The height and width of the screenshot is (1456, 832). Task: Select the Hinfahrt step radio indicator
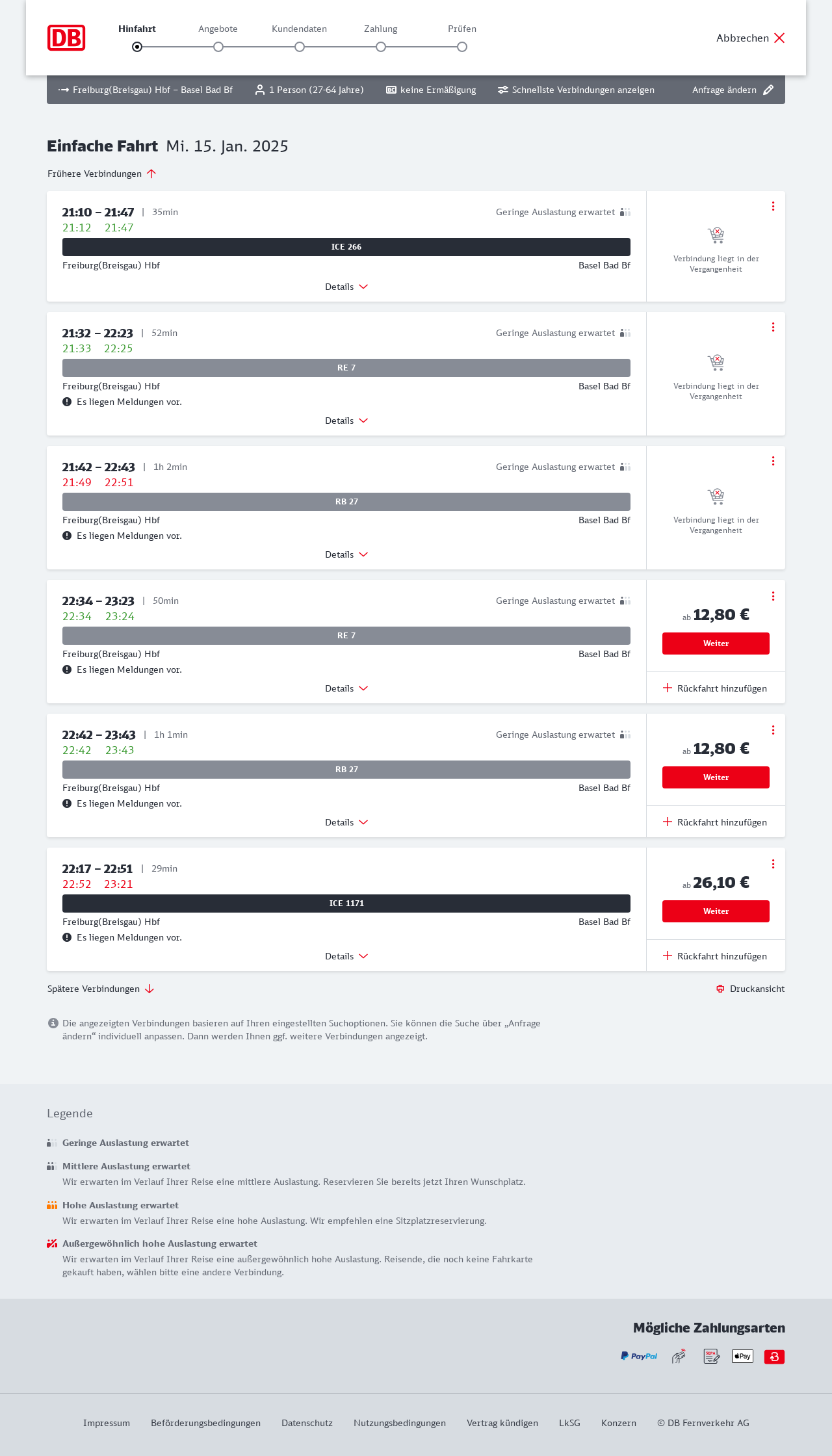137,47
